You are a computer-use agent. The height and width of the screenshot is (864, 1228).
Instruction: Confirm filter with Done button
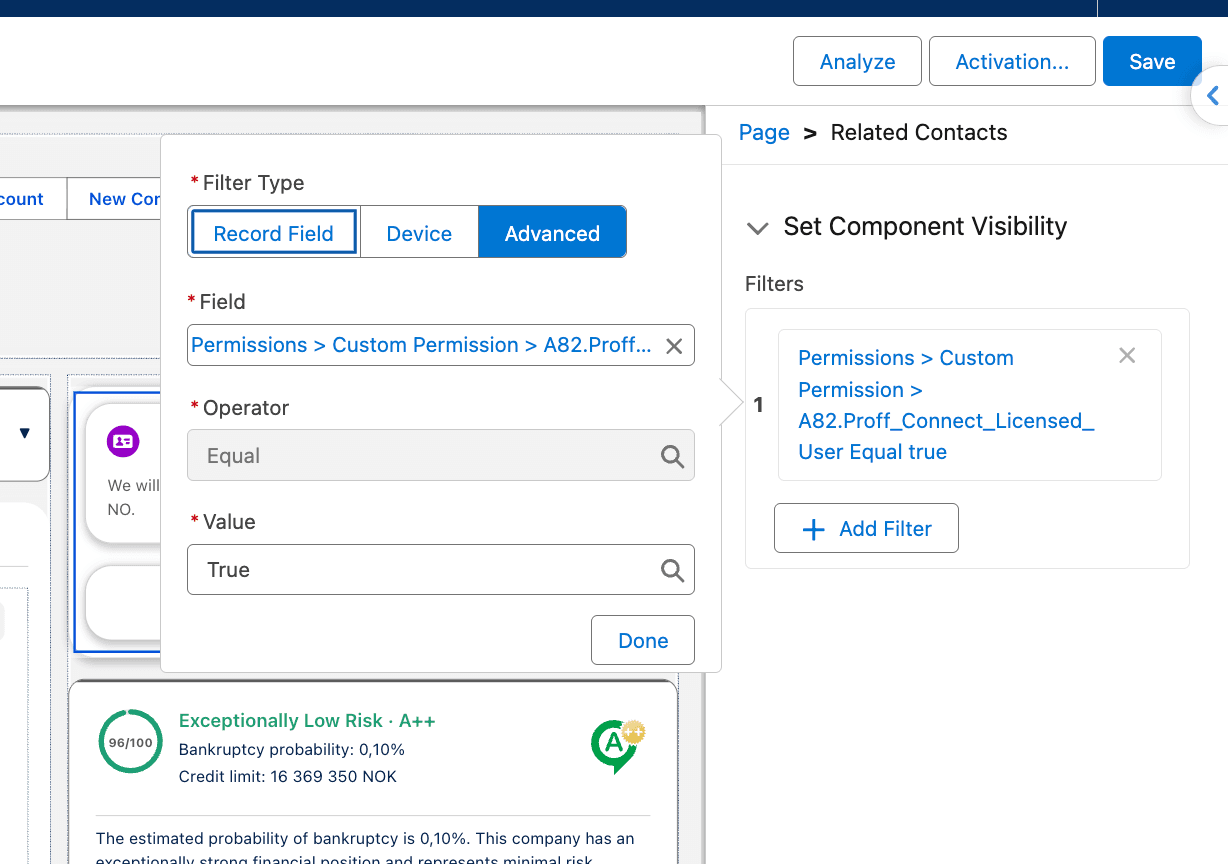tap(642, 641)
